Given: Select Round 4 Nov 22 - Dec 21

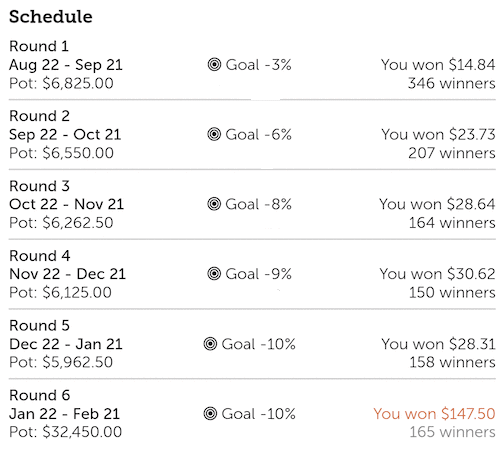Looking at the screenshot, I should pos(252,274).
